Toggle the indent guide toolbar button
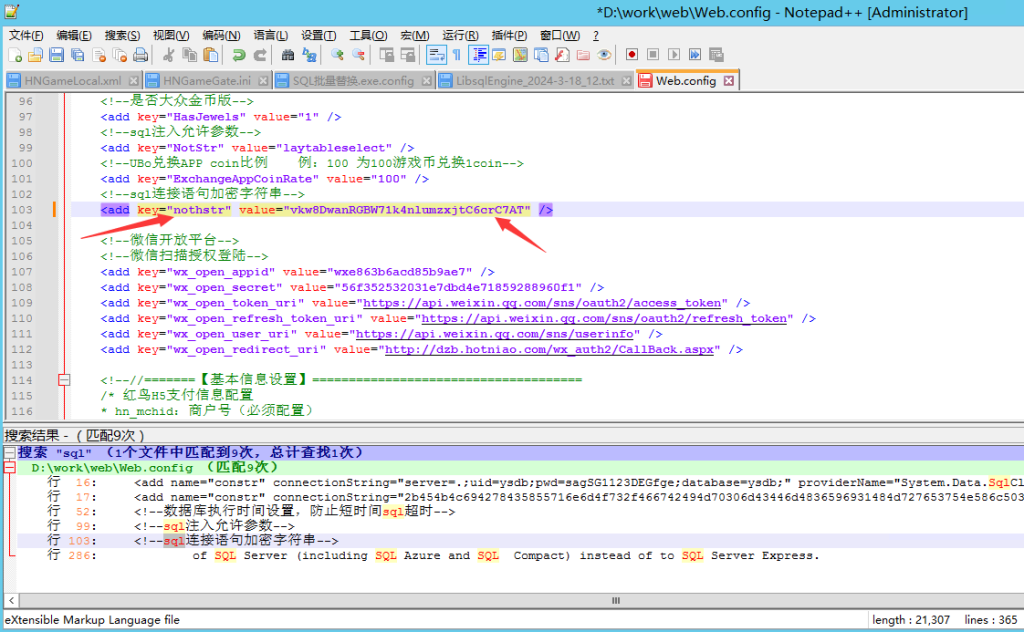The width and height of the screenshot is (1024, 632). tap(479, 55)
